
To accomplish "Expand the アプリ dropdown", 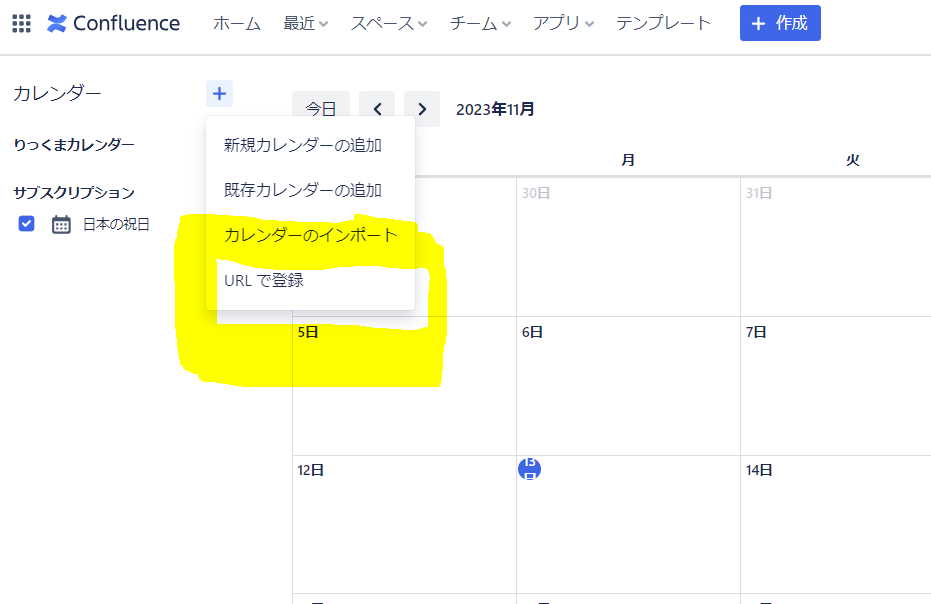I will coord(563,23).
